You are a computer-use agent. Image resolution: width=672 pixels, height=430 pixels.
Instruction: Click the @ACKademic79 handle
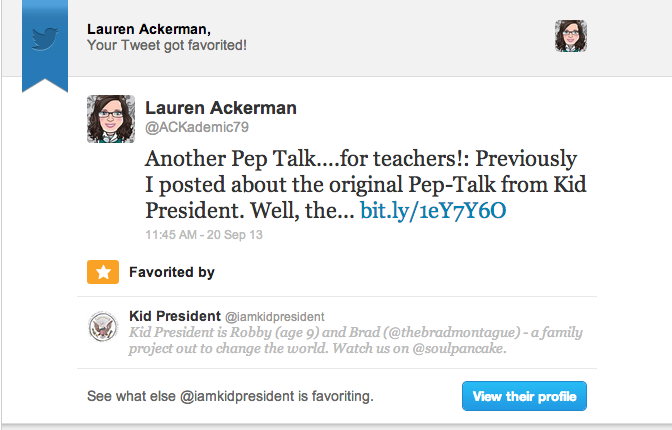(188, 127)
